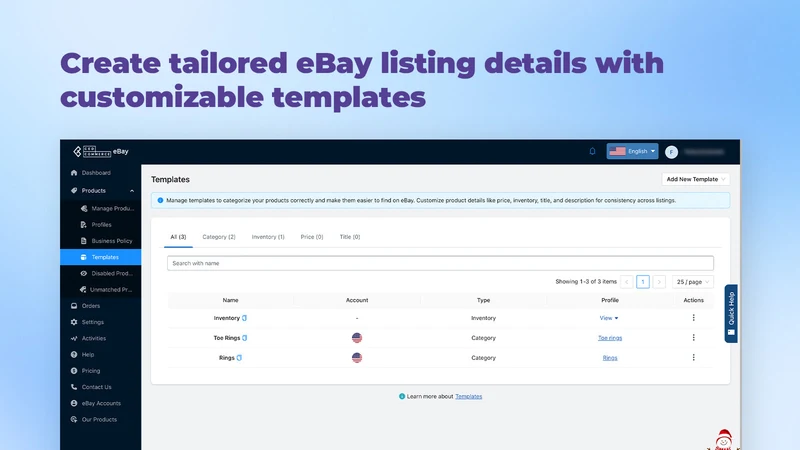
Task: Click the snowman mascot icon
Action: point(723,439)
